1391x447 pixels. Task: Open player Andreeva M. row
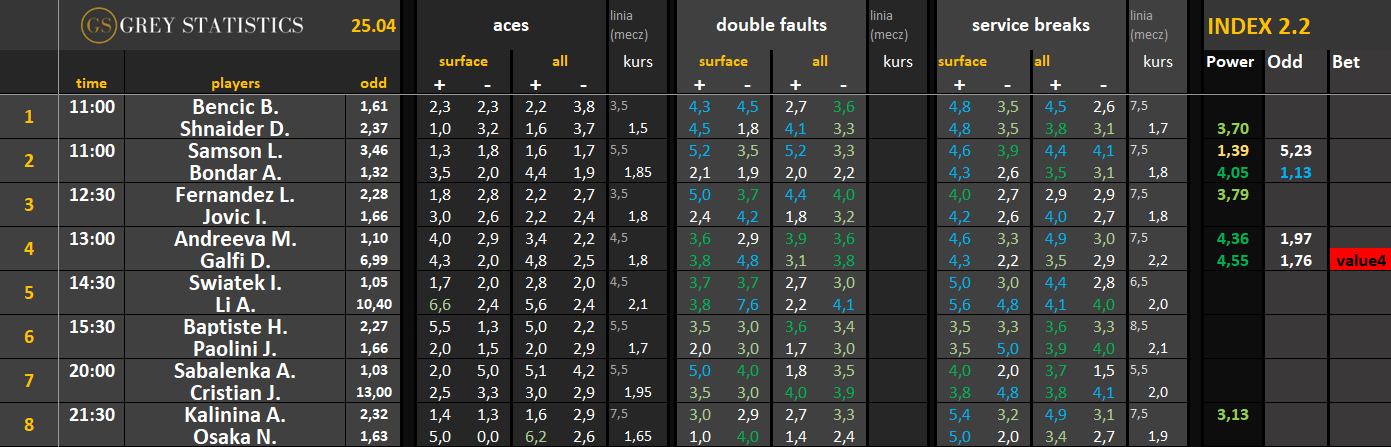[x=236, y=239]
